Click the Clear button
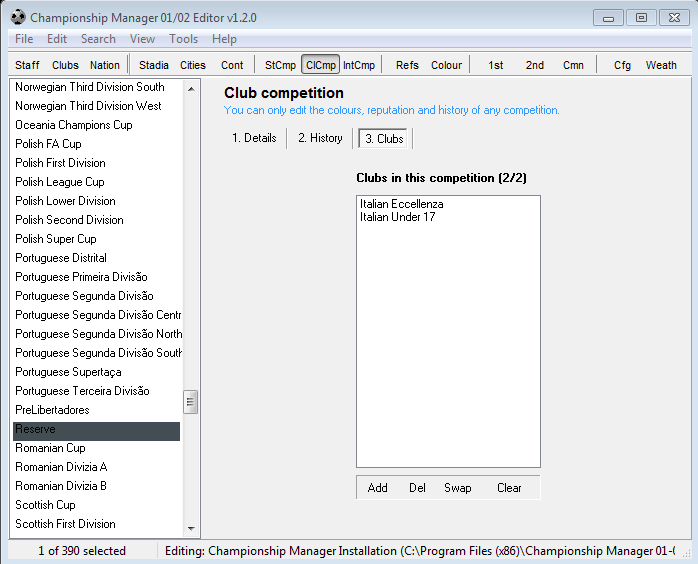This screenshot has height=564, width=698. point(509,488)
